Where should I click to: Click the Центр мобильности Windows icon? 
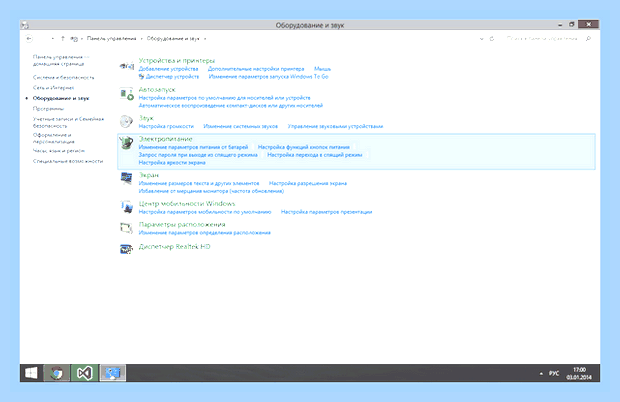pos(127,207)
